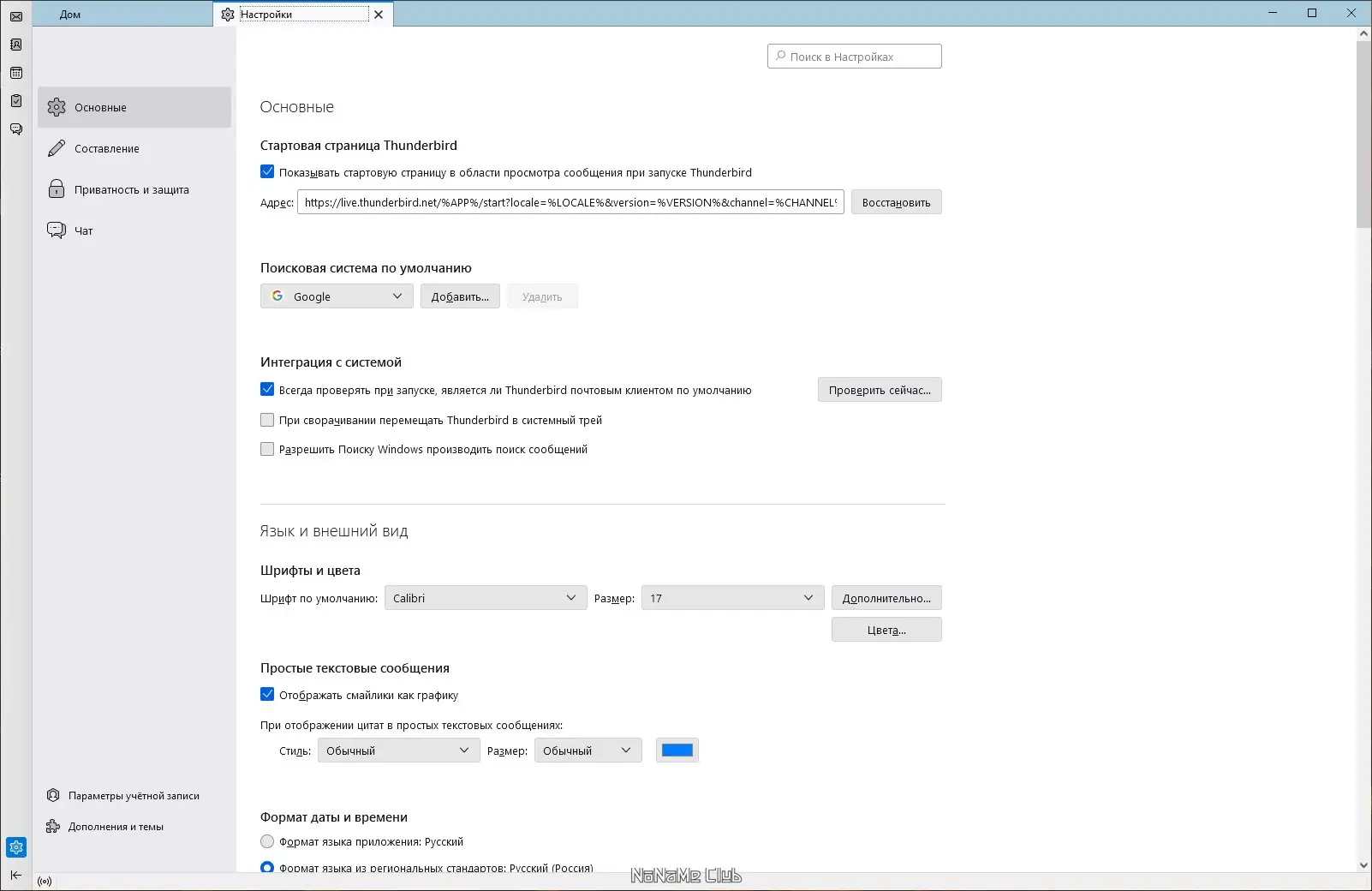Toggle Отображать смайлики как графику checkbox
Image resolution: width=1372 pixels, height=891 pixels.
pos(267,695)
